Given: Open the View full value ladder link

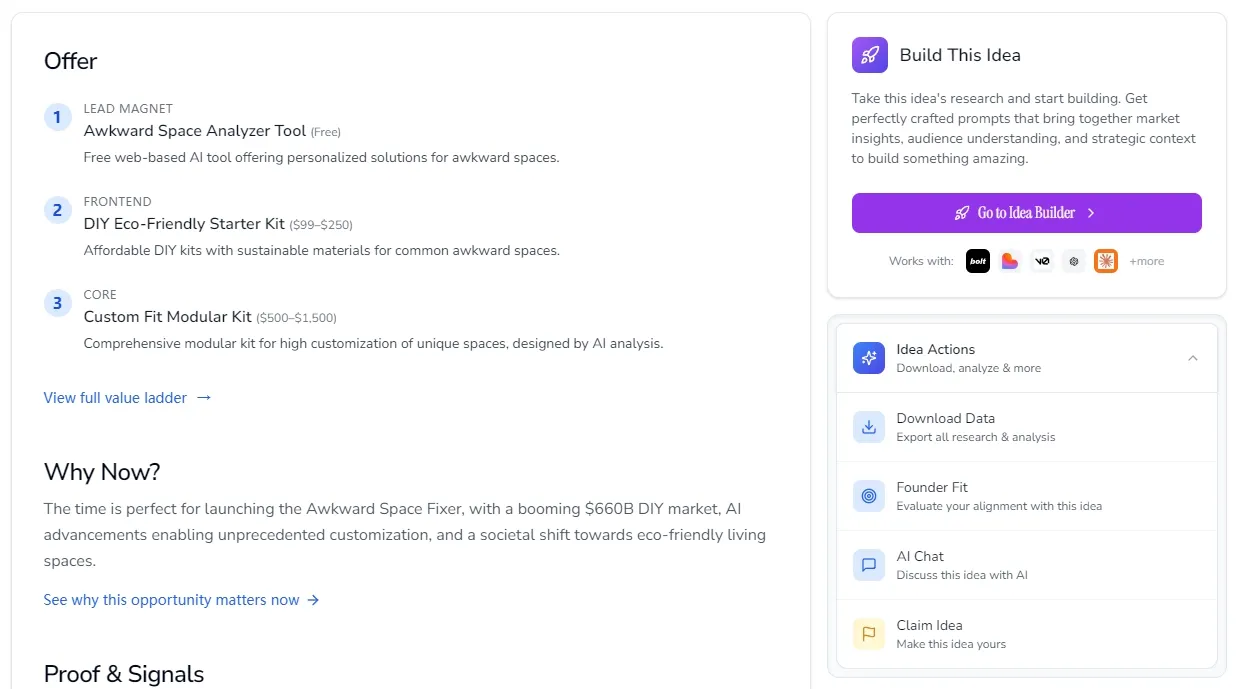Looking at the screenshot, I should coord(128,398).
